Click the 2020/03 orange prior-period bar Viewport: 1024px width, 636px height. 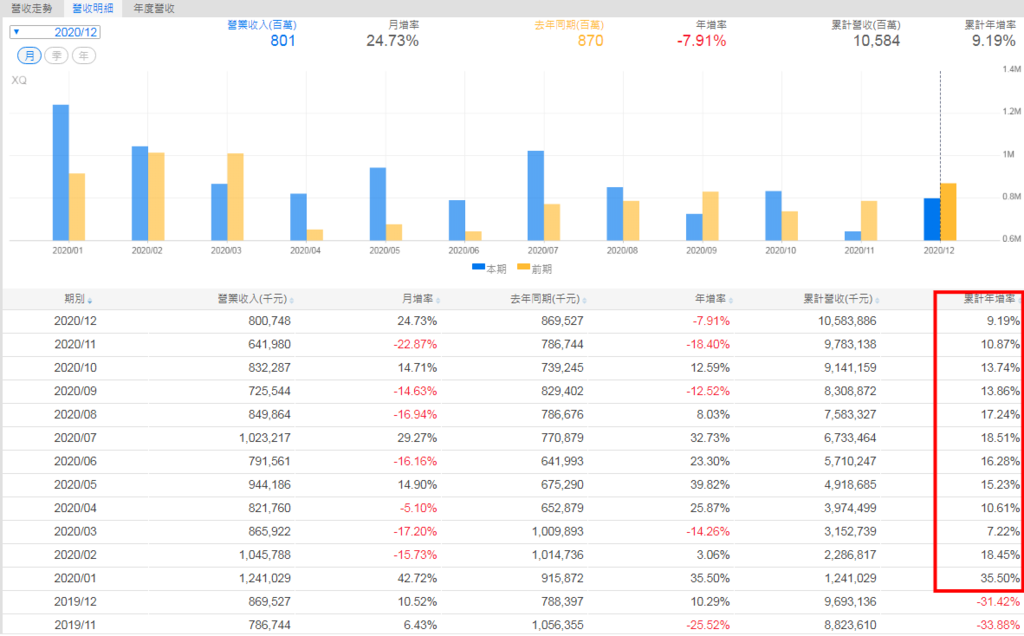coord(235,197)
